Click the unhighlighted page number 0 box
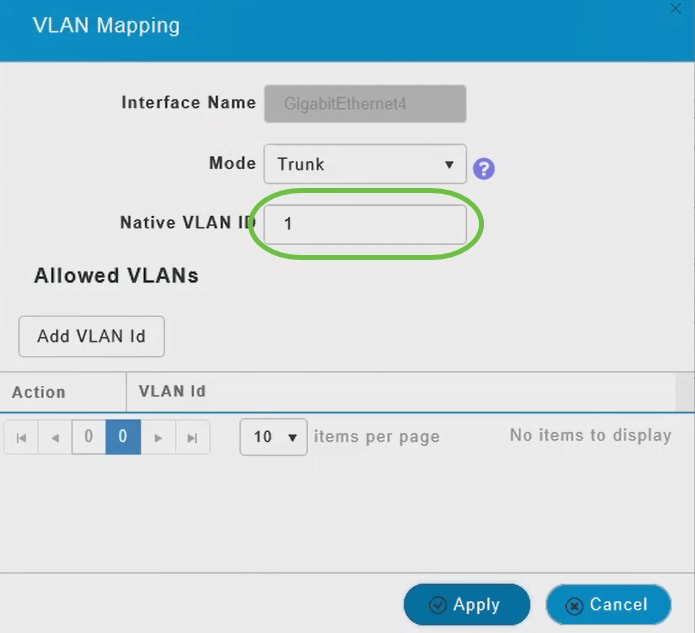 pyautogui.click(x=89, y=437)
